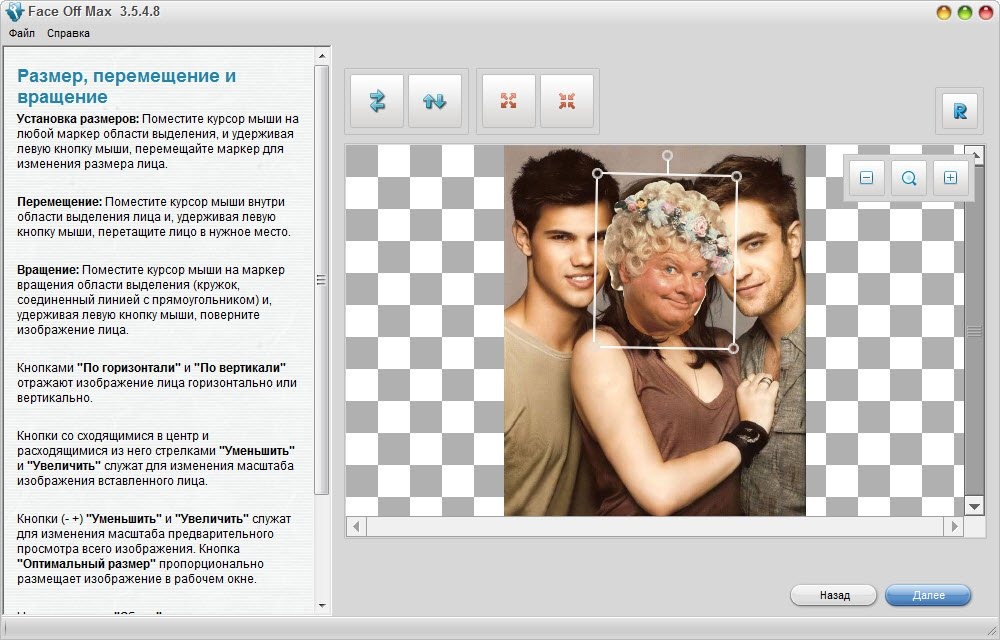The height and width of the screenshot is (640, 1000).
Task: Flip the face horizontally
Action: pyautogui.click(x=377, y=101)
